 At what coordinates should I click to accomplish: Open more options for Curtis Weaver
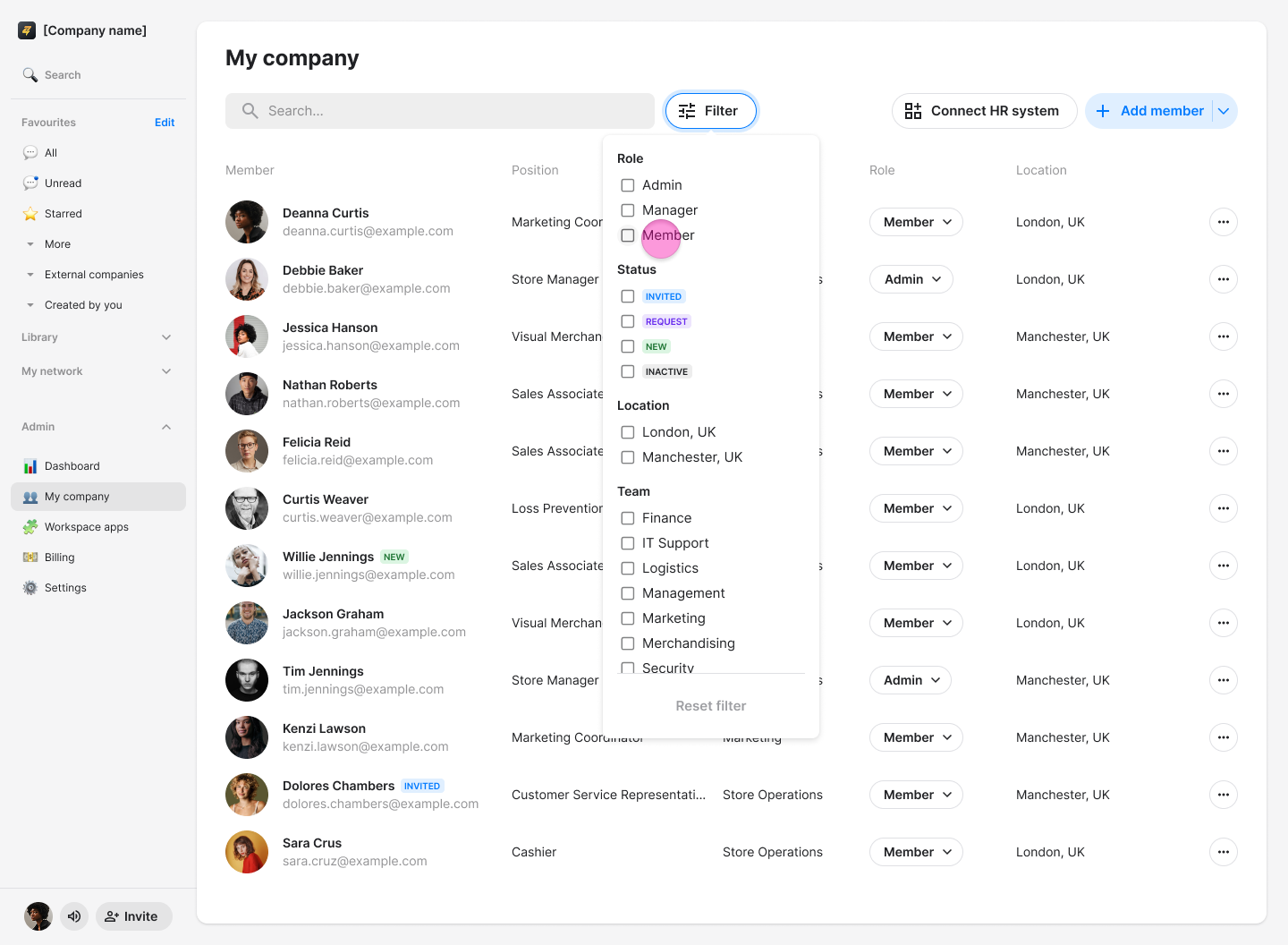tap(1224, 508)
